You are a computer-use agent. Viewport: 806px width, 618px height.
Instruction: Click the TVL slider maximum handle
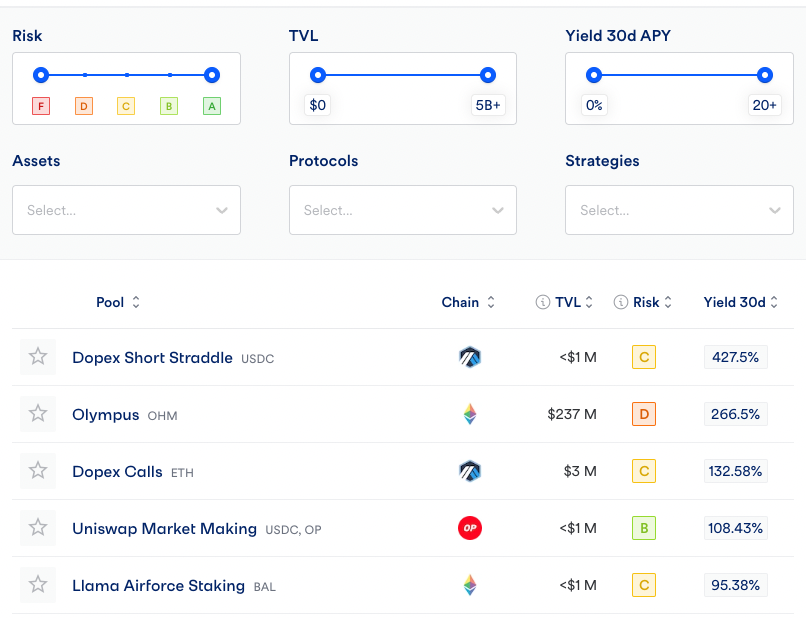coord(488,75)
